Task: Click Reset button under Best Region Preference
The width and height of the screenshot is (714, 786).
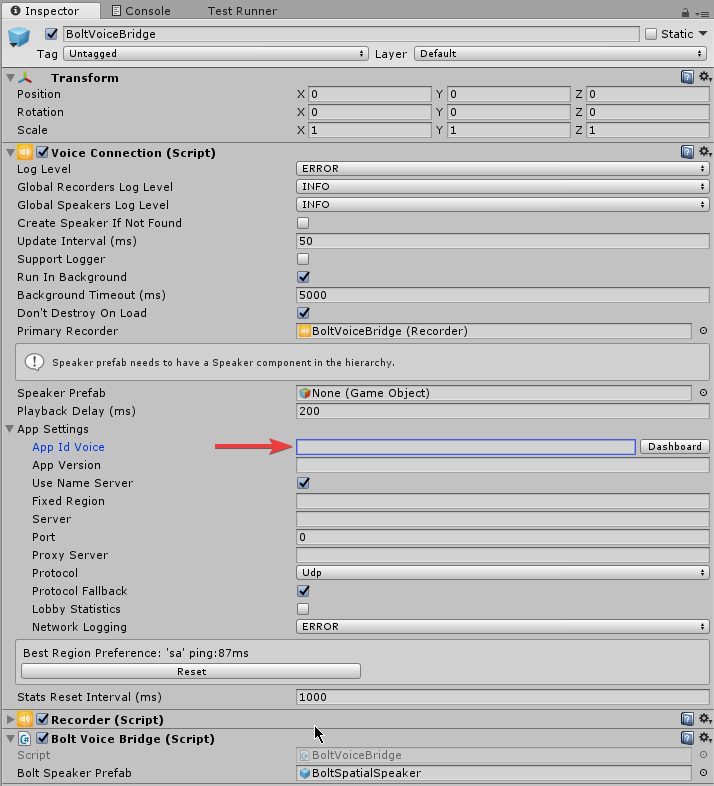Action: click(x=191, y=671)
